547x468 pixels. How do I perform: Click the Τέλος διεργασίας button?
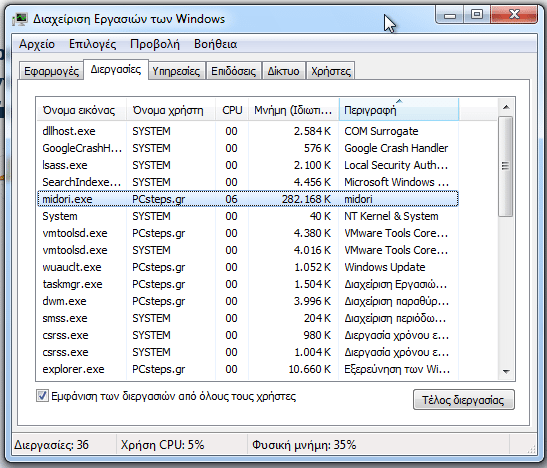(x=464, y=400)
